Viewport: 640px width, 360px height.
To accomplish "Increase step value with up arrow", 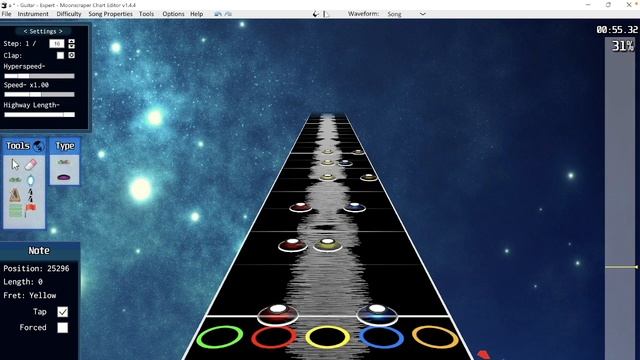I will tap(71, 41).
